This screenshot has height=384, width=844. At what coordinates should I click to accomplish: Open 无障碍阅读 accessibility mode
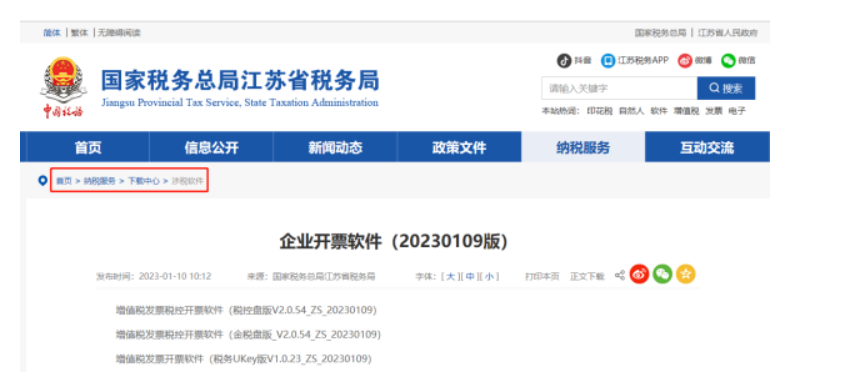click(x=118, y=33)
